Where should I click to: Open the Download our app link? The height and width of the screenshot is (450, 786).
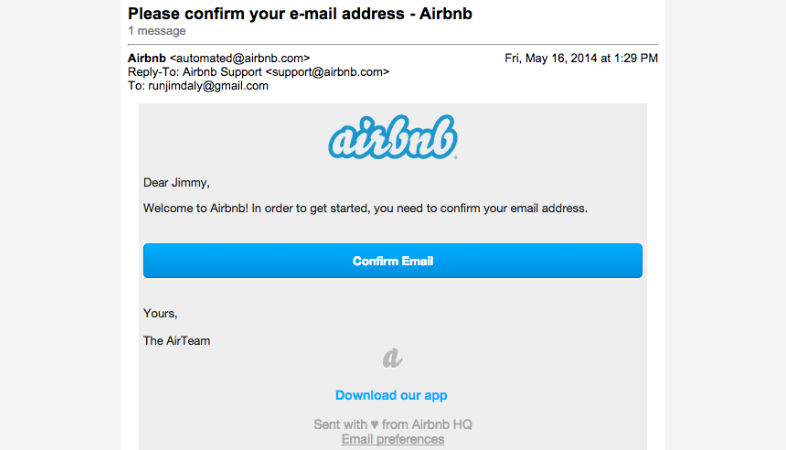(391, 395)
